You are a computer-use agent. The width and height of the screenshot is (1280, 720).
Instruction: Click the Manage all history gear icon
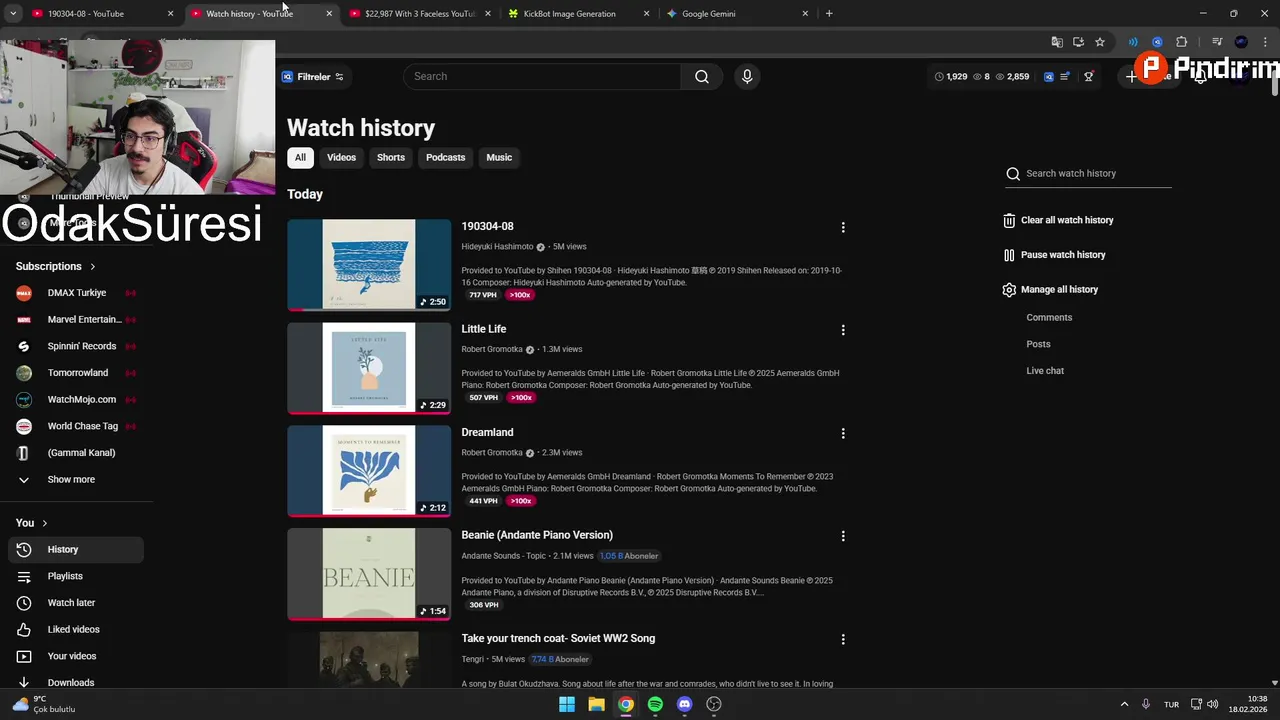[x=1010, y=290]
